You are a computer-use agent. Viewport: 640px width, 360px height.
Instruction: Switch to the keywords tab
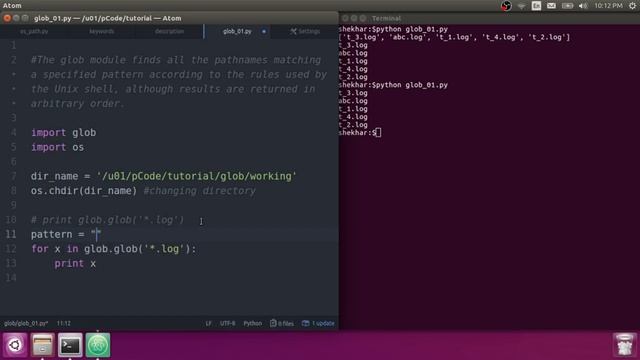pyautogui.click(x=102, y=31)
